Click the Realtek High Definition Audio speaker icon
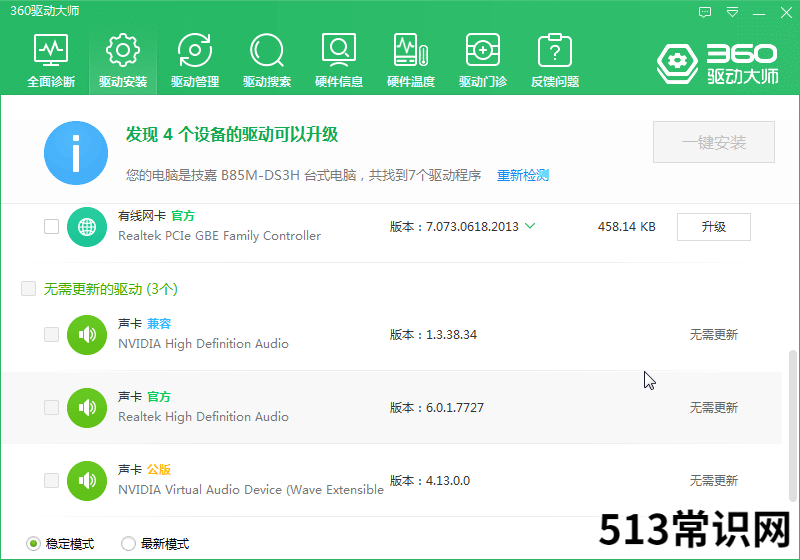 87,408
